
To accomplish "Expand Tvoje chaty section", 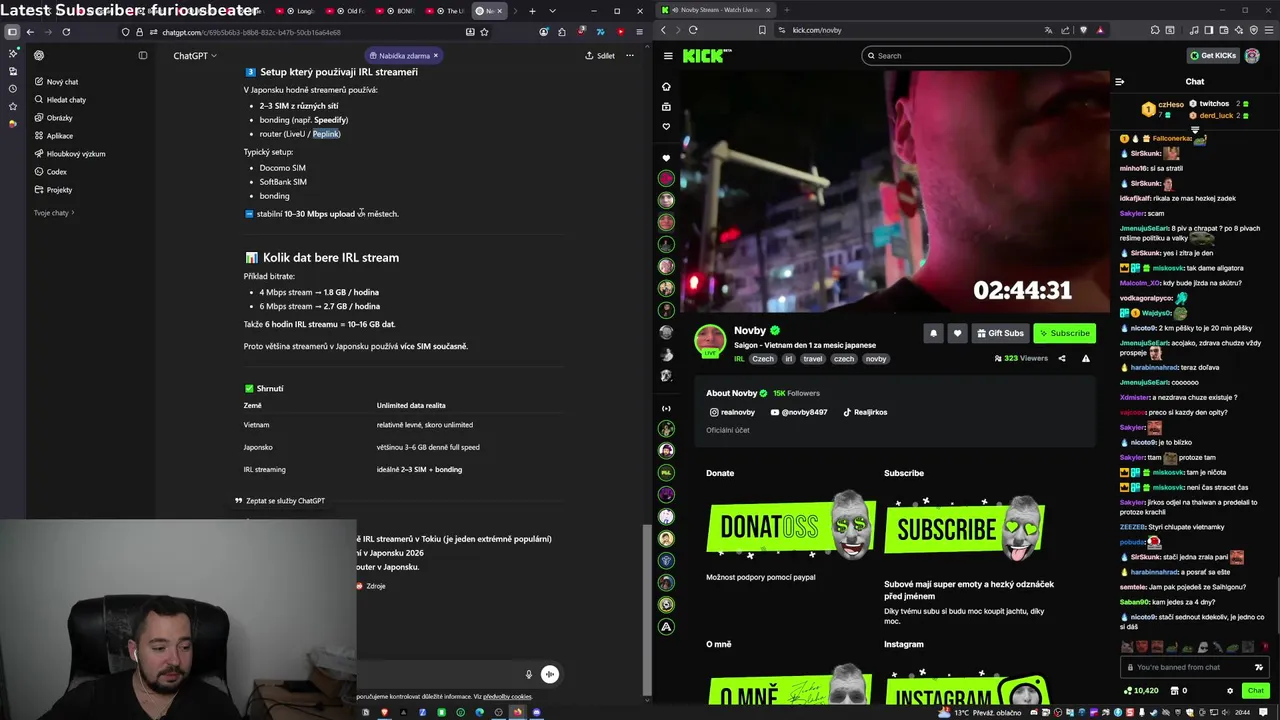I will pos(53,213).
